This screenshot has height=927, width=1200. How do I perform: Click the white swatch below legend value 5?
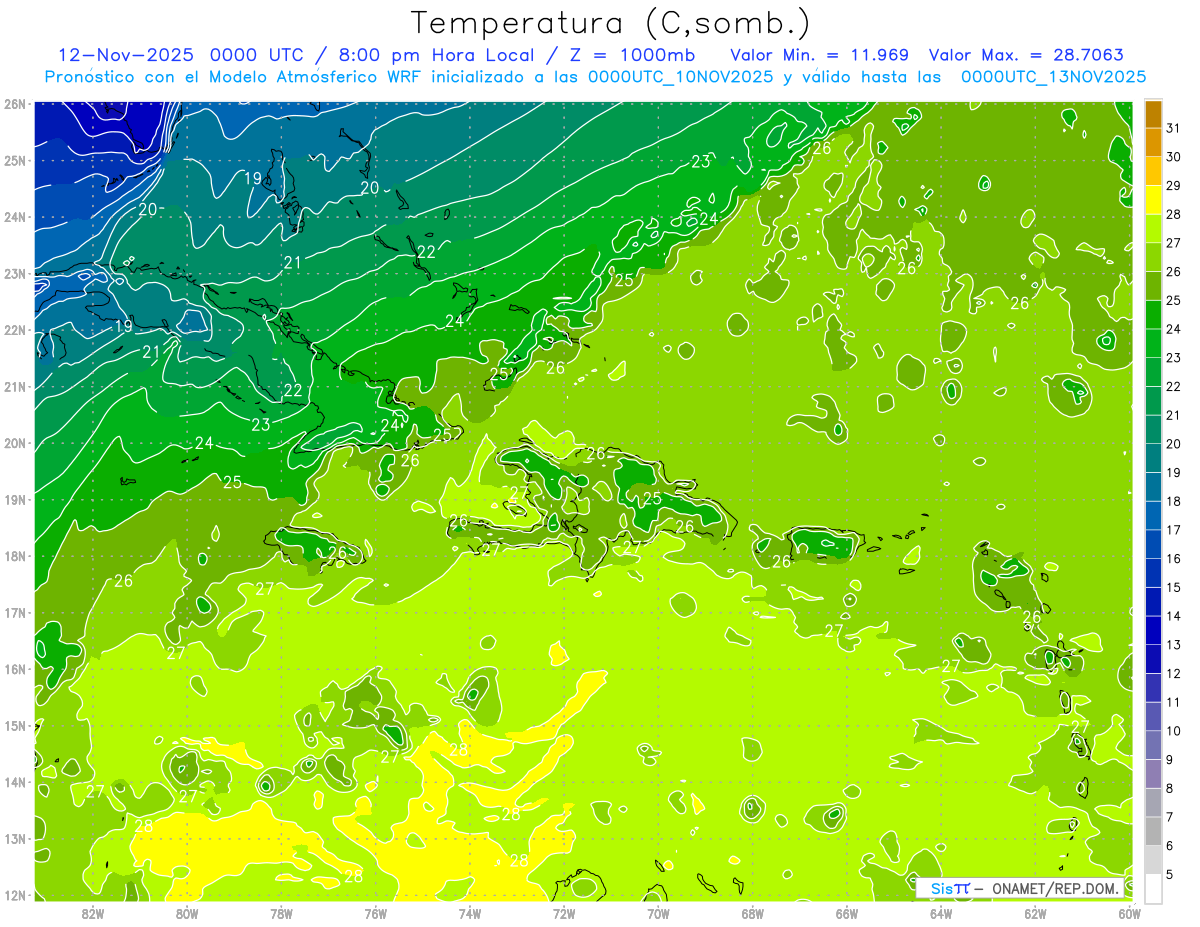(1153, 888)
